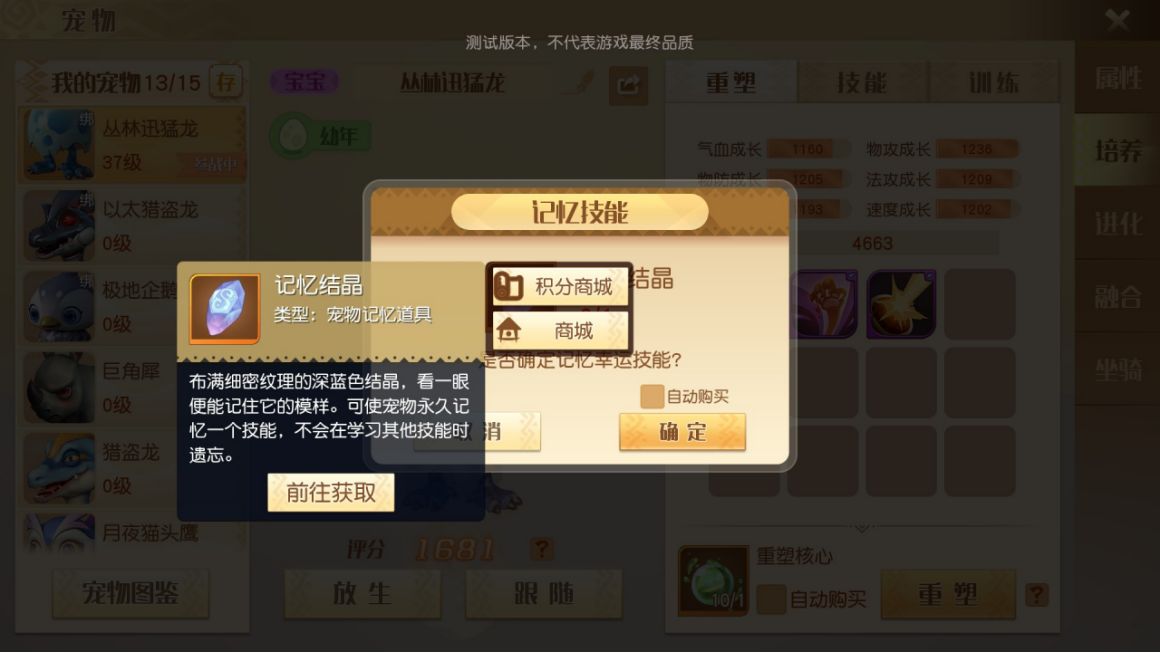Click the 存 storage icon beside pet count
The width and height of the screenshot is (1160, 653).
point(226,81)
